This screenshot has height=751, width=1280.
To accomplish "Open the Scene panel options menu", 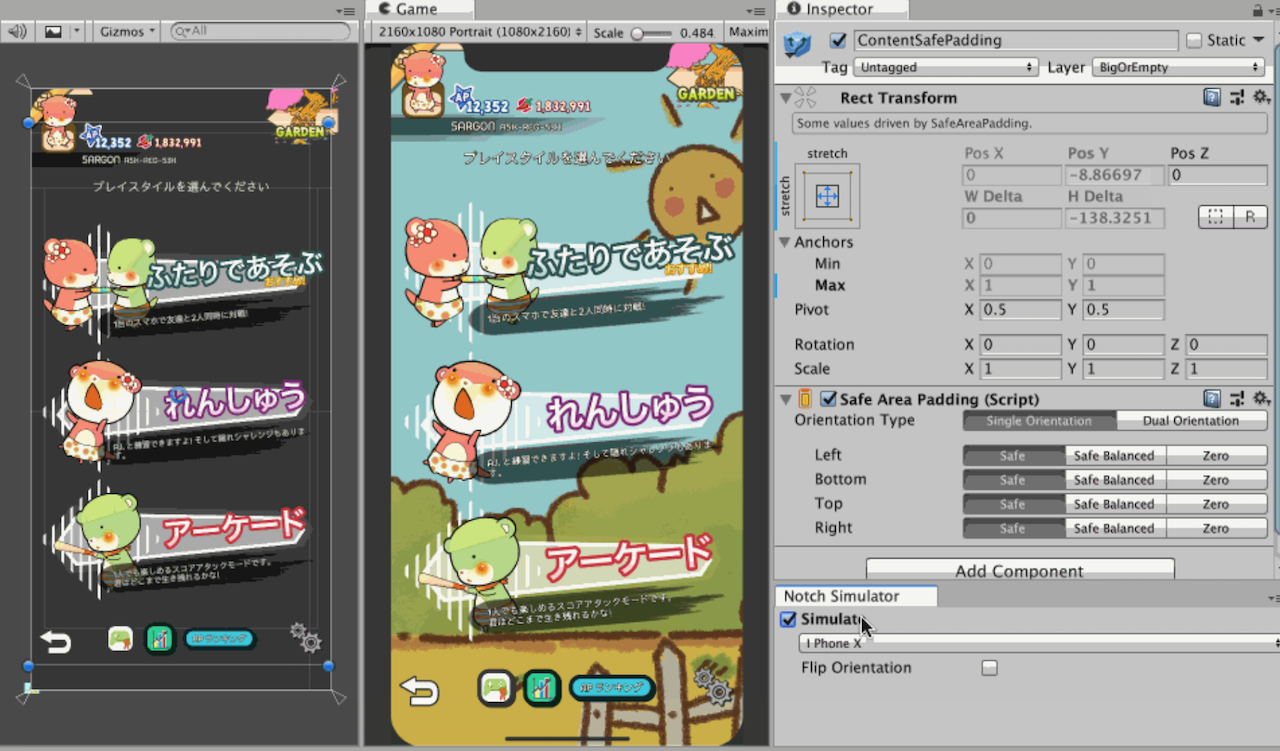I will pos(348,10).
